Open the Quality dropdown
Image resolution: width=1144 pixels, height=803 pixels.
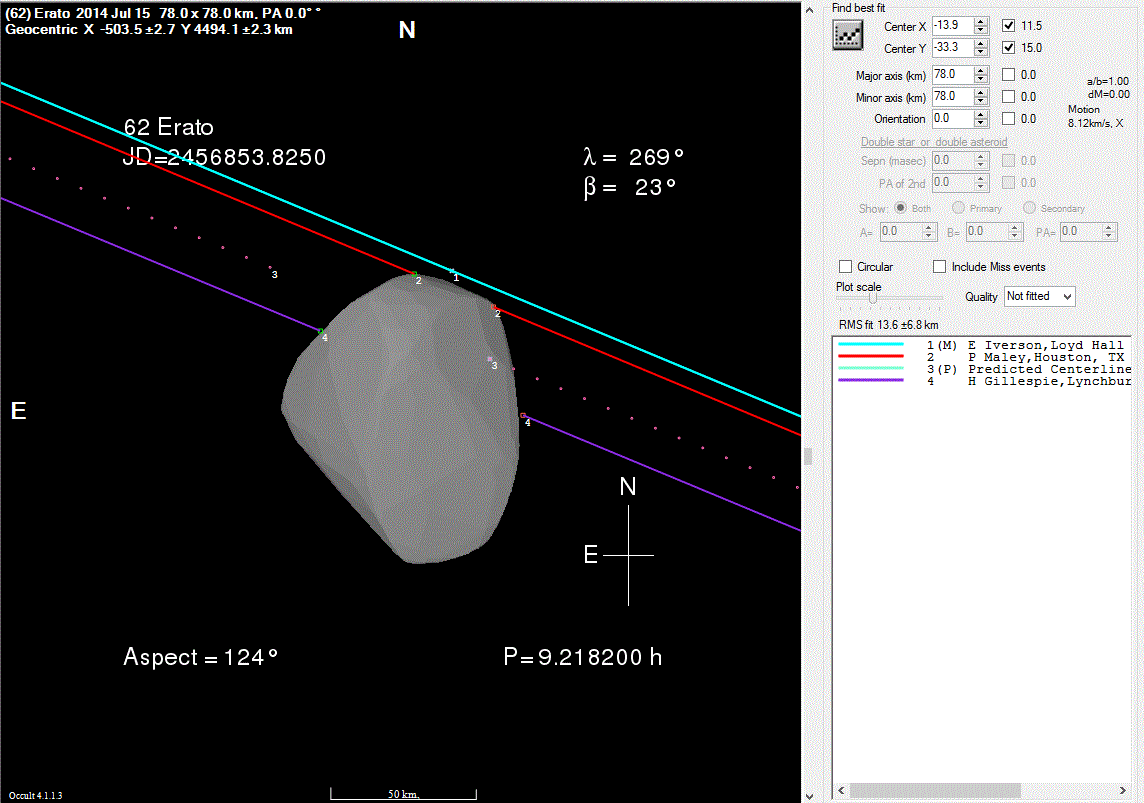[x=1039, y=296]
